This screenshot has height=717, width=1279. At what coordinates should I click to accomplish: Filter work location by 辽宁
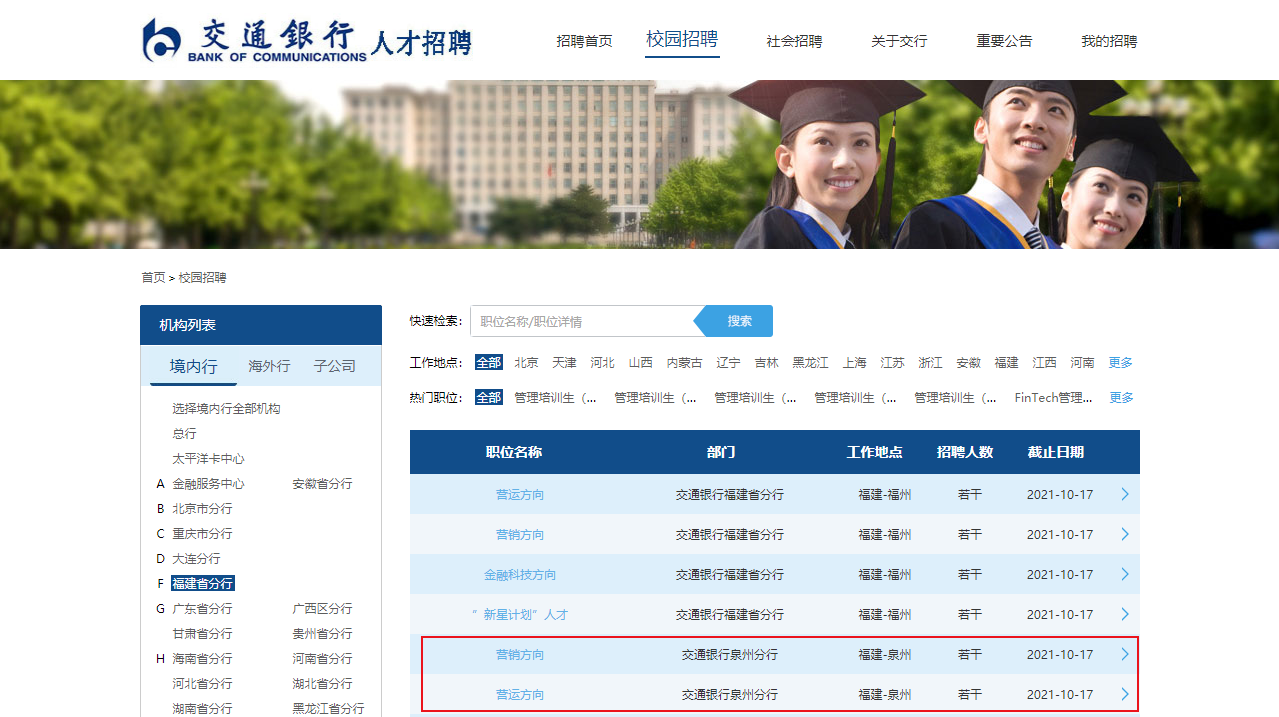(729, 362)
